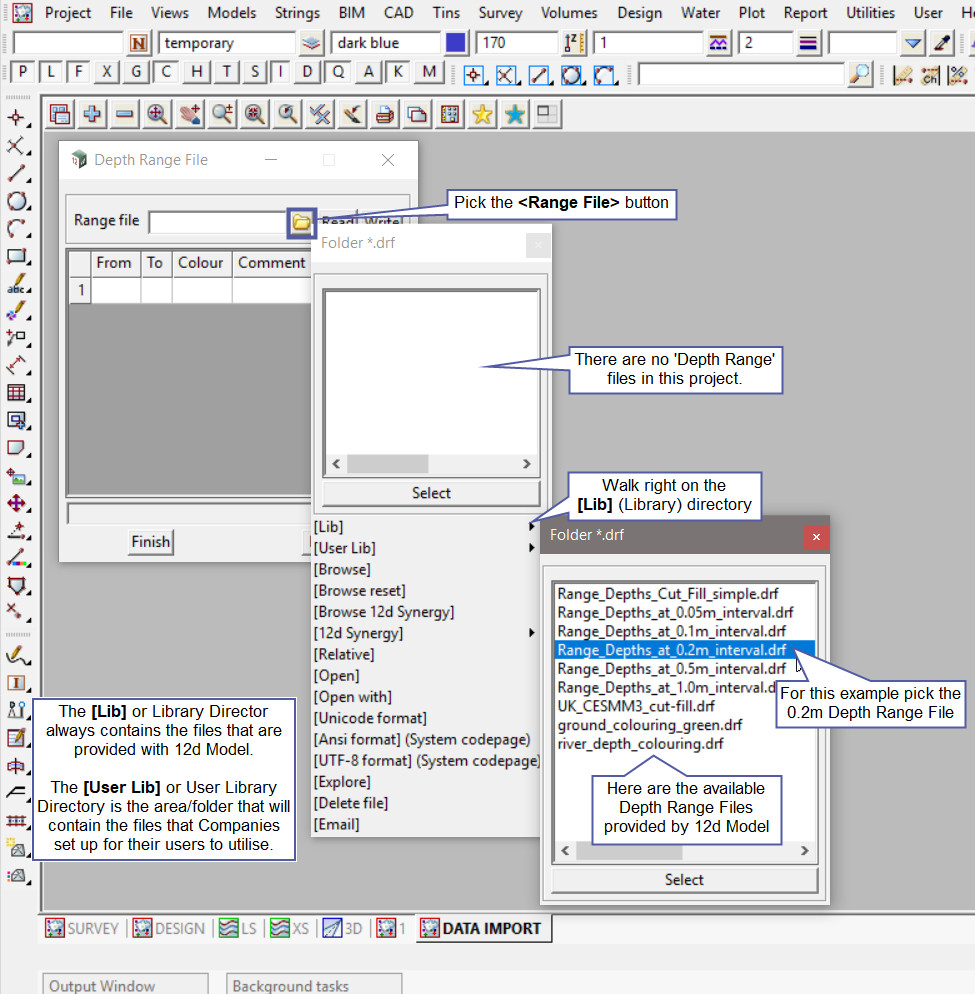This screenshot has width=975, height=994.
Task: Select the circle tool in left toolbar
Action: 16,201
